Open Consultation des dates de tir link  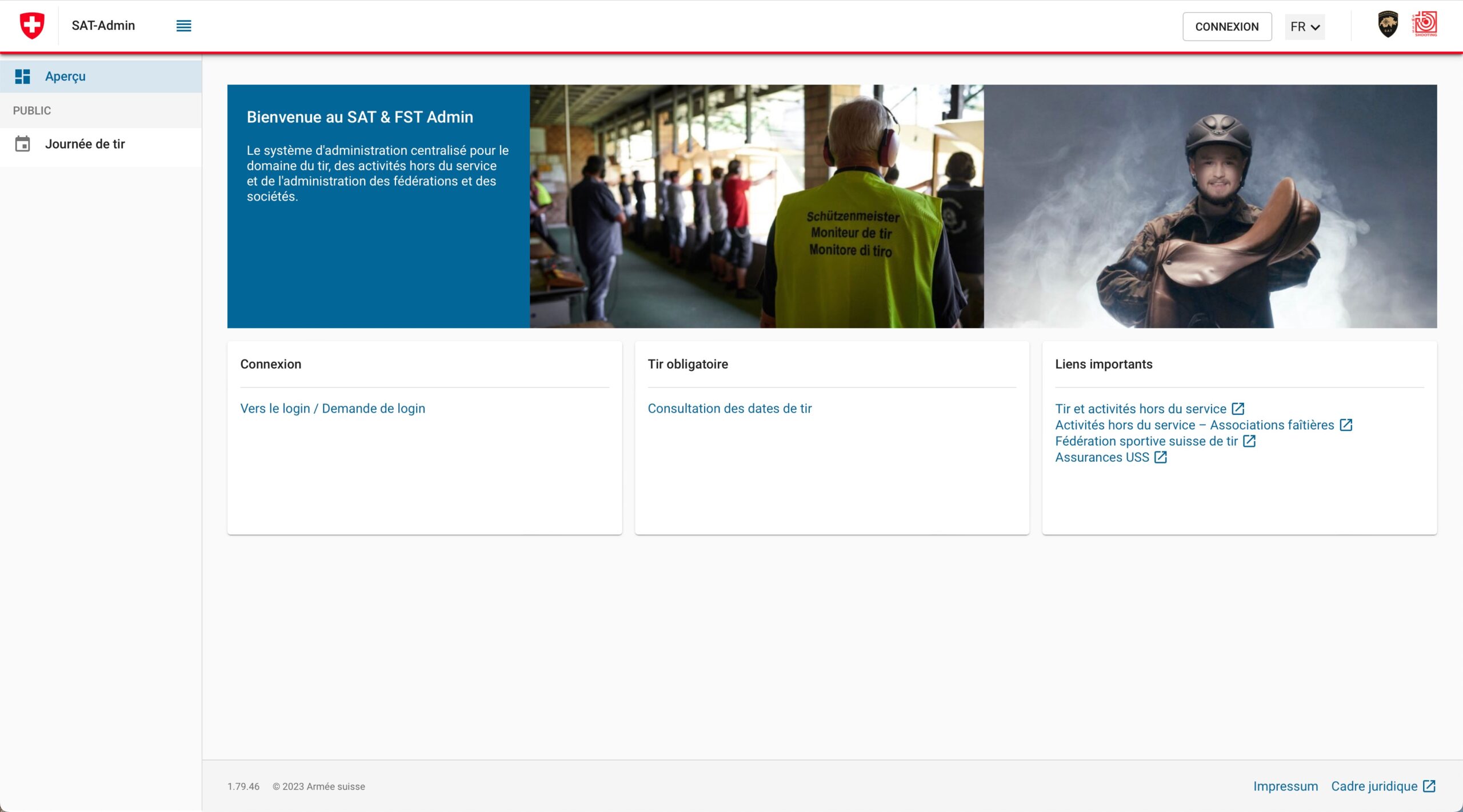729,409
